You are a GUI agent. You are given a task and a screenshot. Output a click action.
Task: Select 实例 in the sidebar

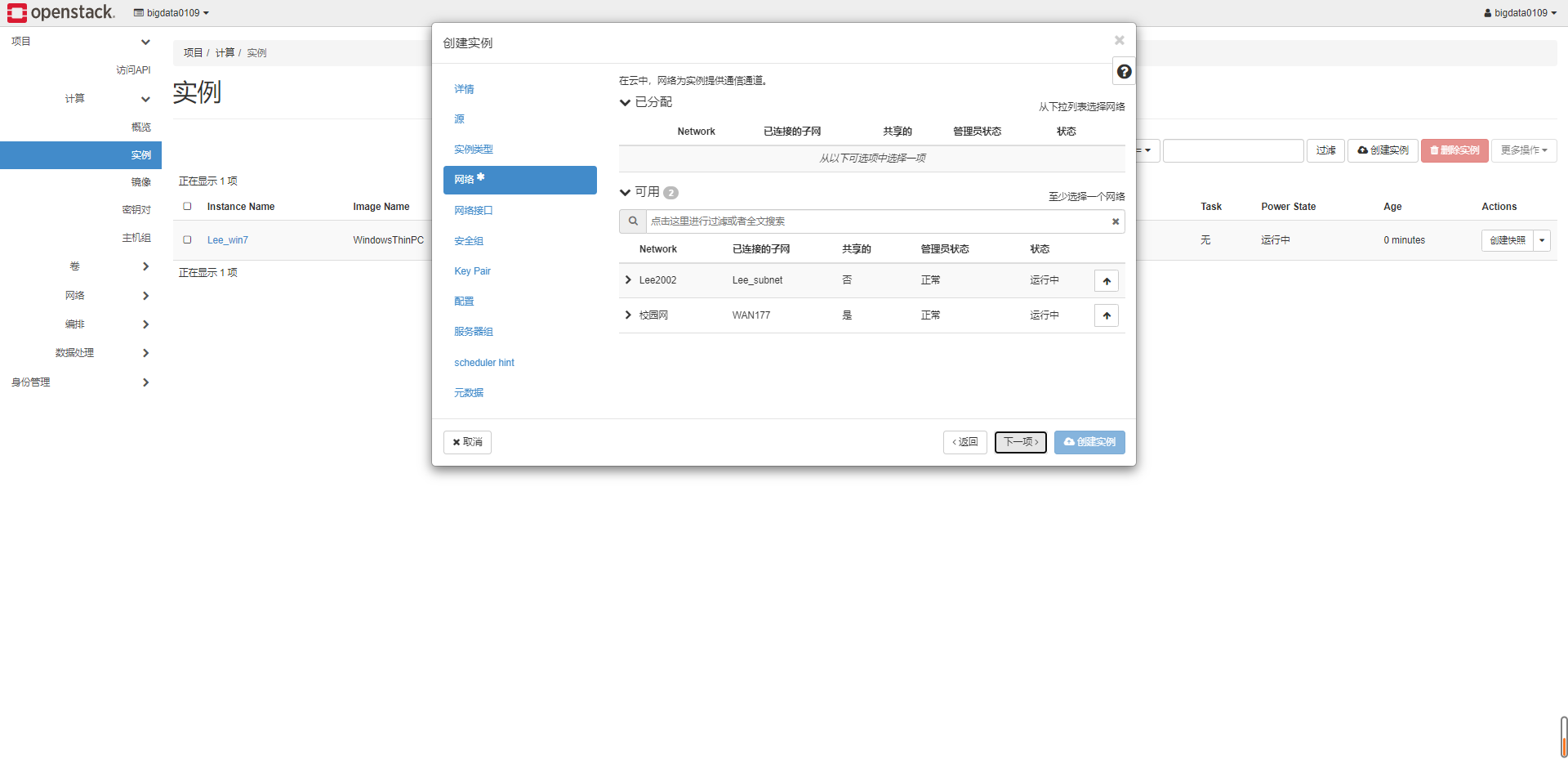click(81, 155)
